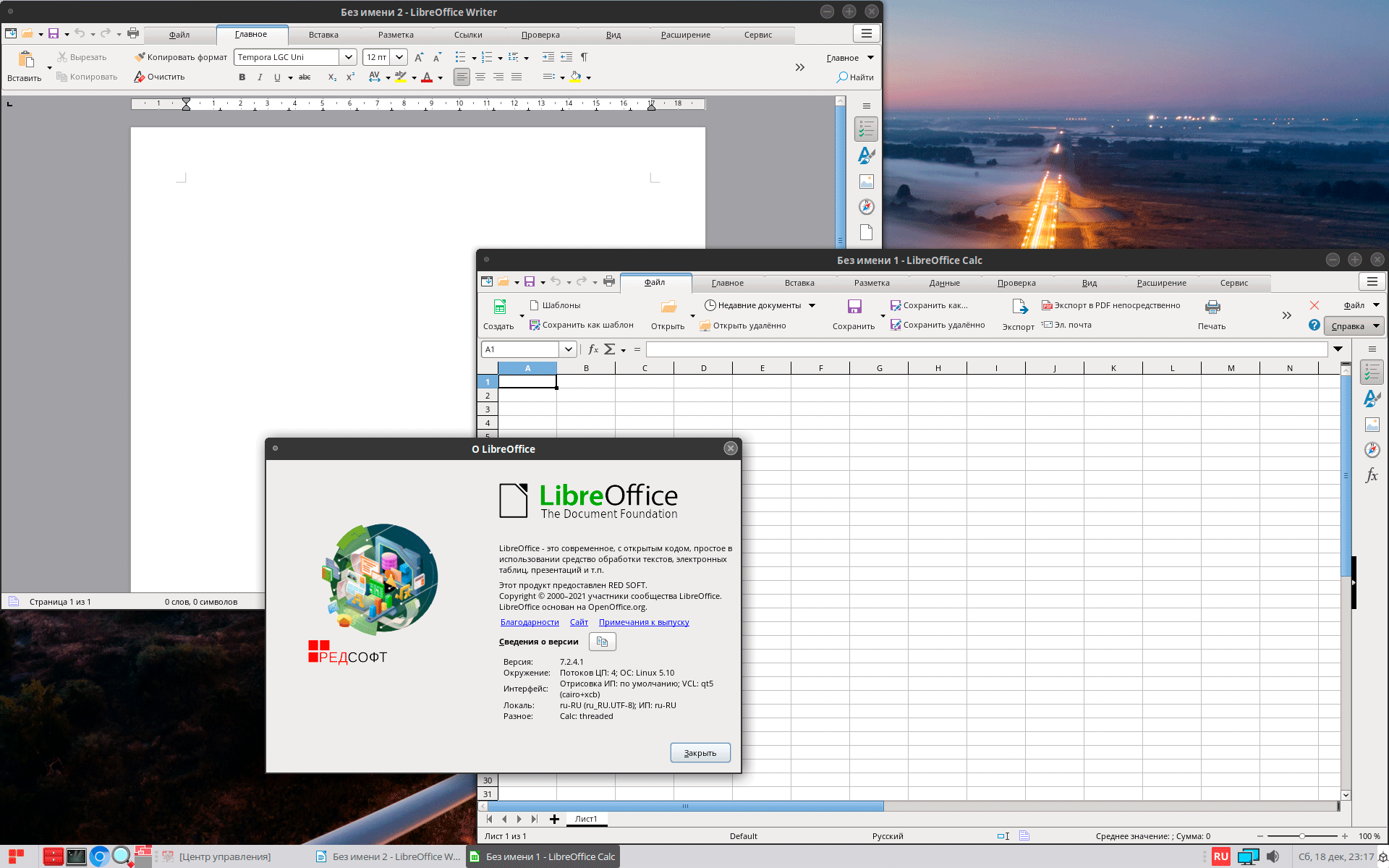Viewport: 1389px width, 868px height.
Task: Open the Примечания к выпуску link
Action: click(x=643, y=622)
